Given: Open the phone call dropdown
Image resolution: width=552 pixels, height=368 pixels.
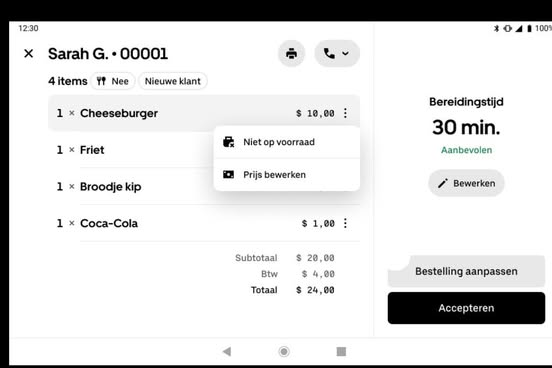Looking at the screenshot, I should click(x=337, y=54).
